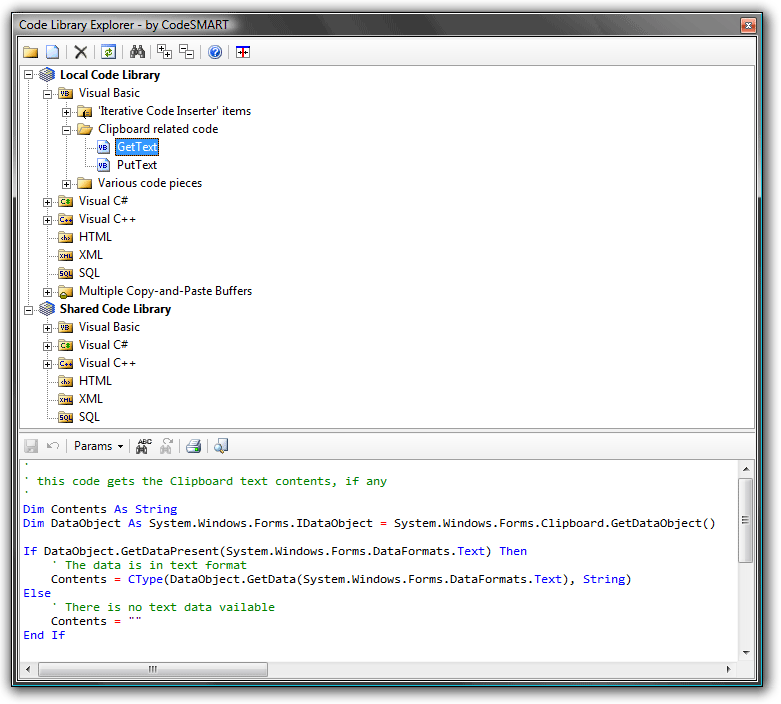Click the undo arrow icon
The width and height of the screenshot is (781, 704).
pos(53,445)
